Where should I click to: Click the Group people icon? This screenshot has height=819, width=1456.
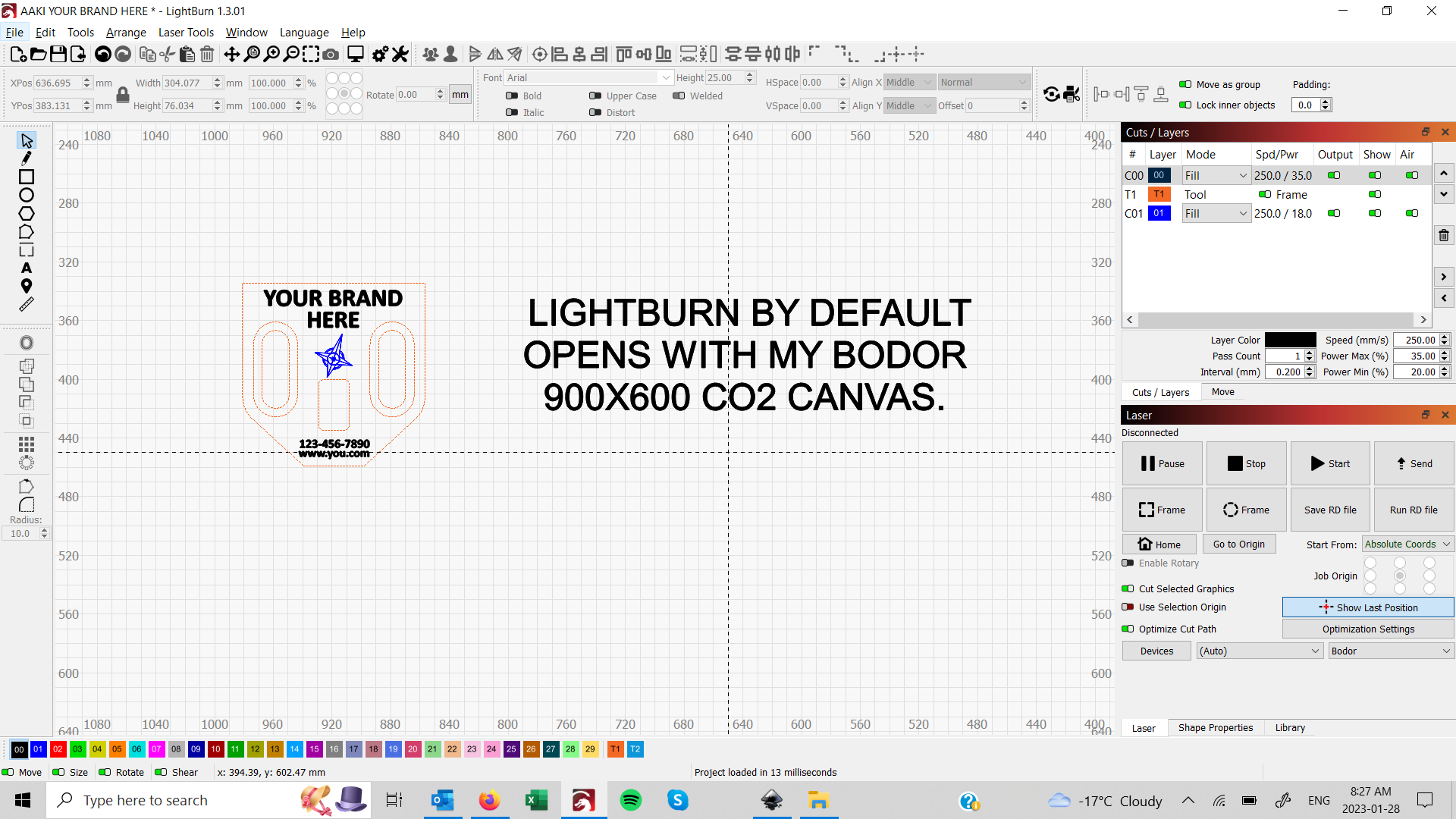(431, 54)
